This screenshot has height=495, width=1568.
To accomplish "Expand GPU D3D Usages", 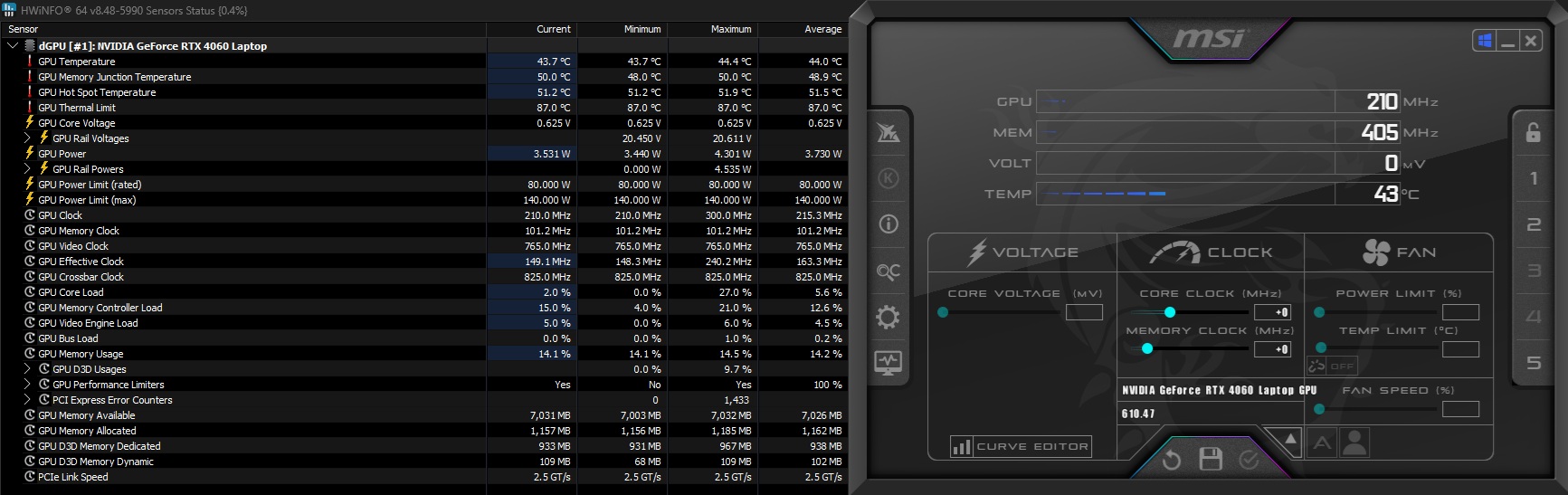I will pyautogui.click(x=27, y=369).
